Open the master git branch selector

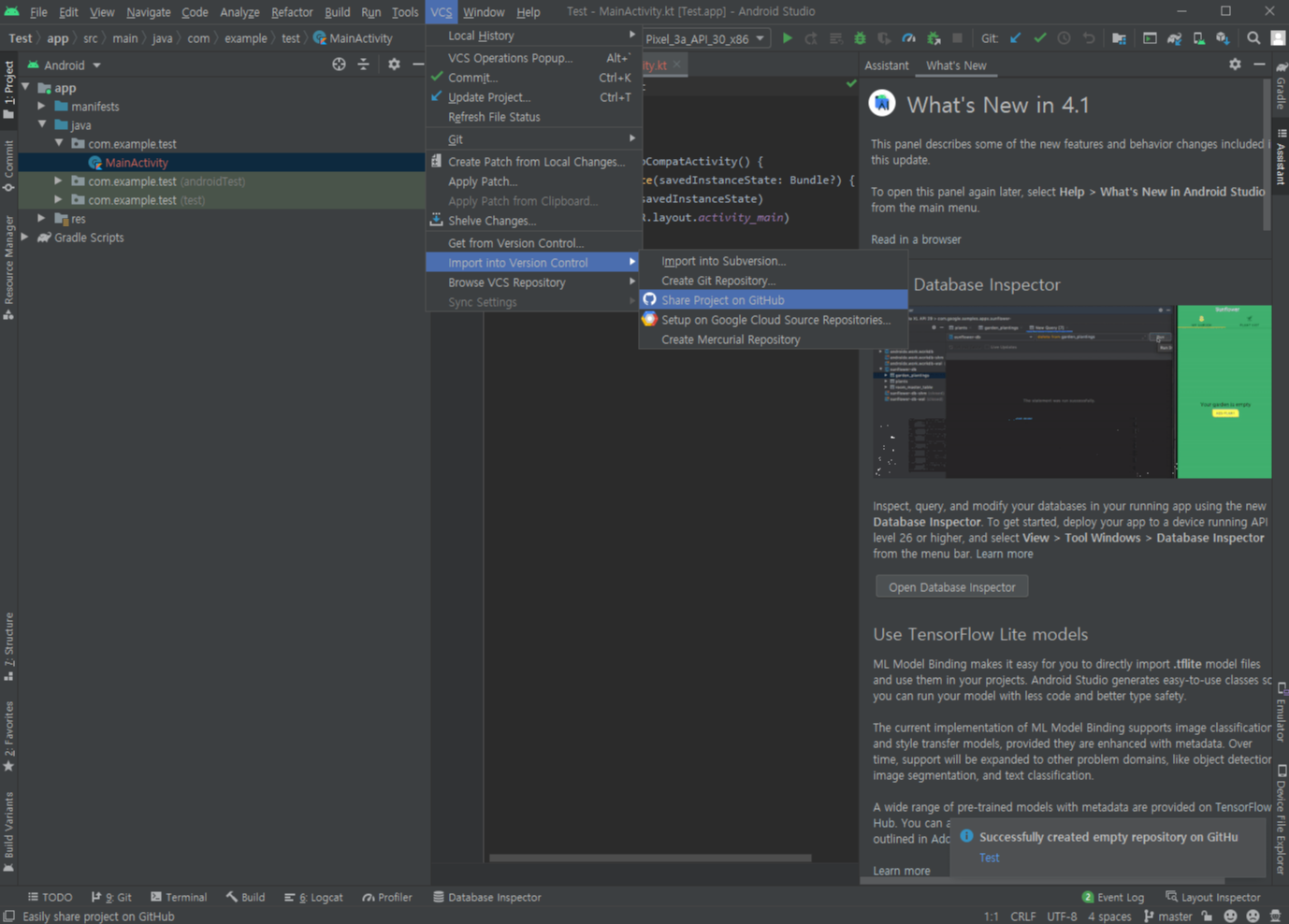point(1168,917)
